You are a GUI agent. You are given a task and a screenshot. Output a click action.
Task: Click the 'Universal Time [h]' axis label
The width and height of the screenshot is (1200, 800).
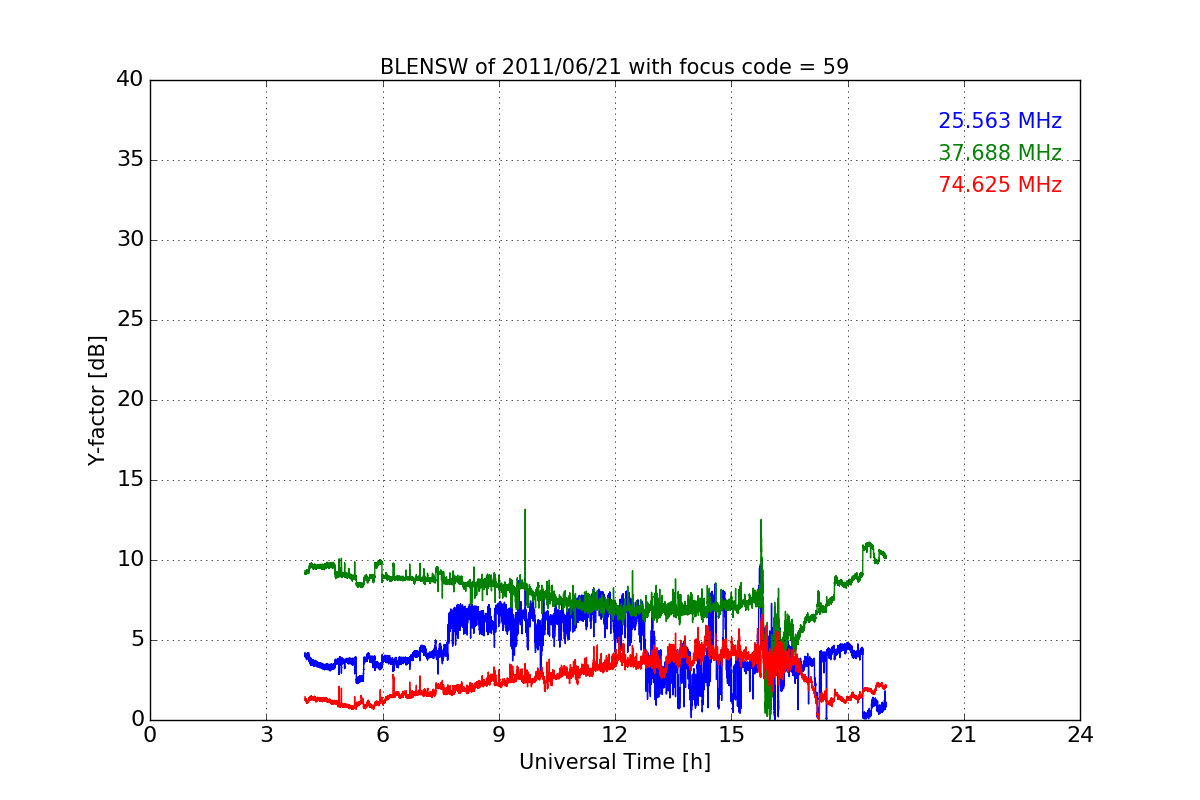[x=615, y=762]
